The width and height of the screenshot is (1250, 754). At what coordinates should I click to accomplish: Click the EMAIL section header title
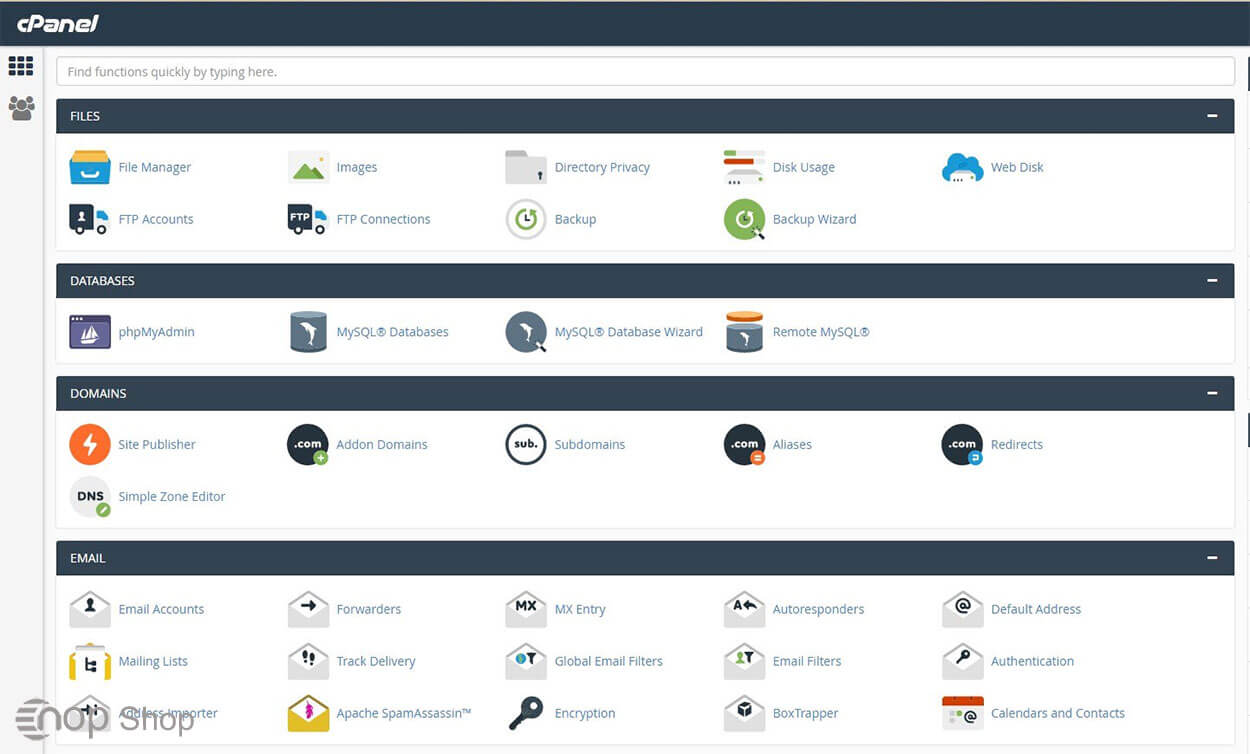coord(87,558)
